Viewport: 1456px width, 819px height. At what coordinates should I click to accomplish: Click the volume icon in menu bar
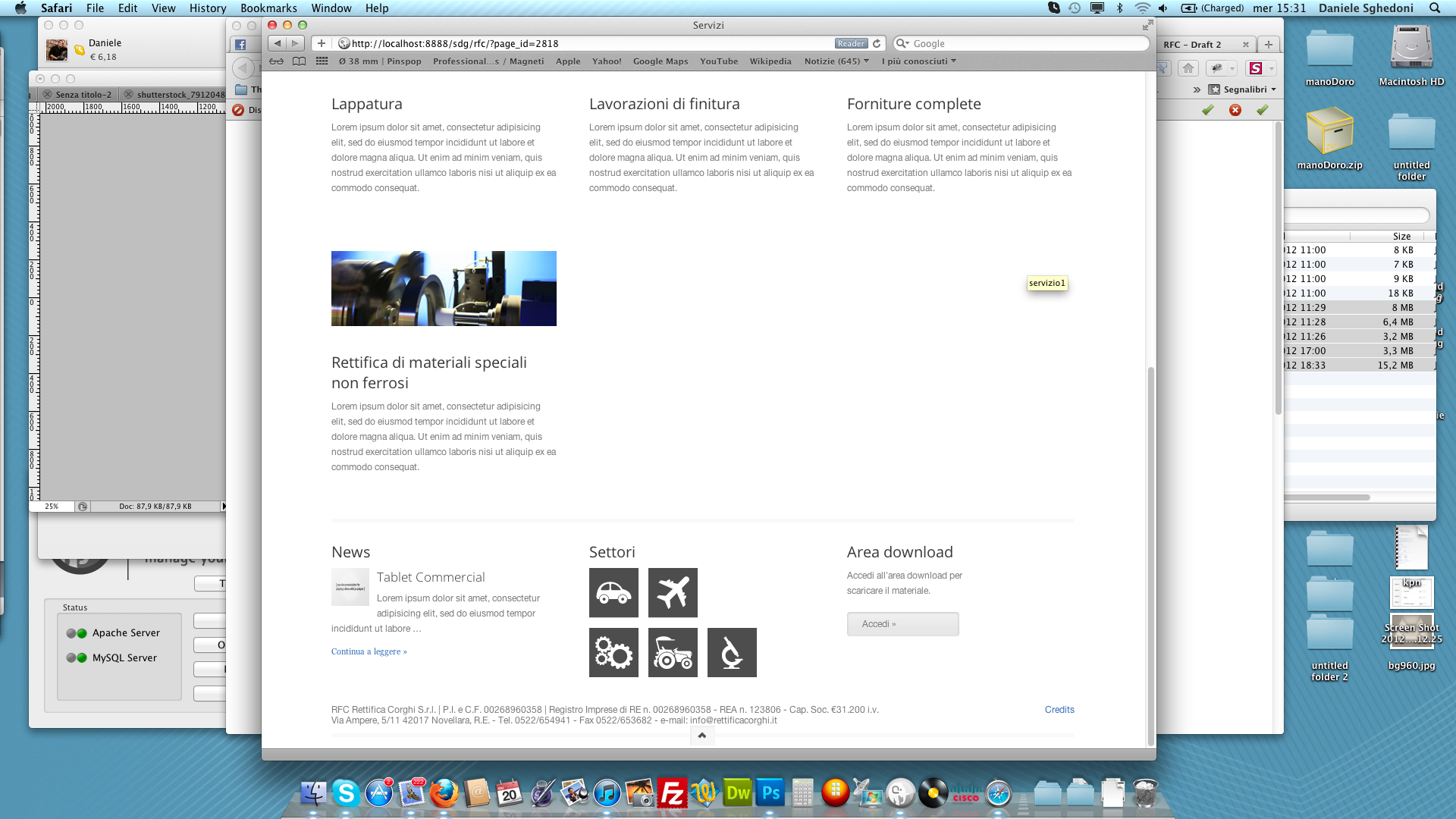click(x=1163, y=8)
